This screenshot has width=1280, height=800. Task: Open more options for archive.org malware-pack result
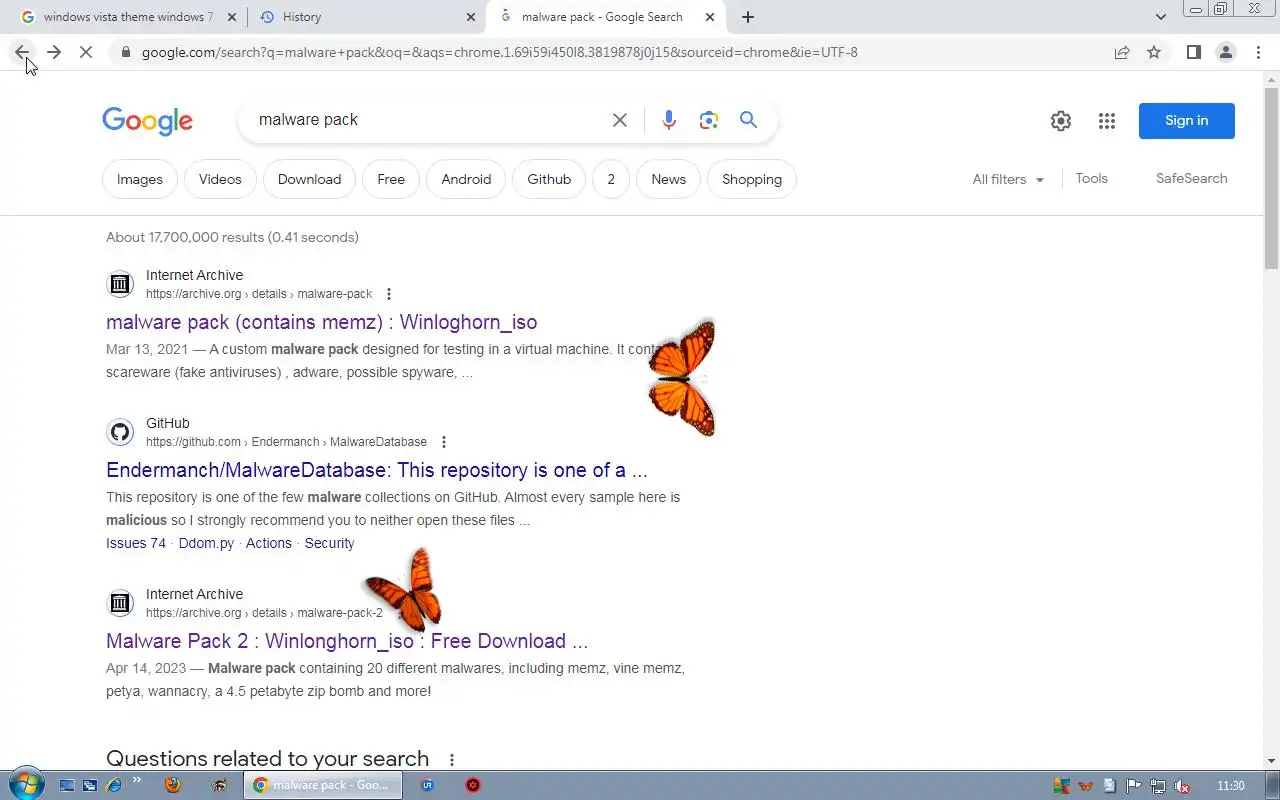389,294
